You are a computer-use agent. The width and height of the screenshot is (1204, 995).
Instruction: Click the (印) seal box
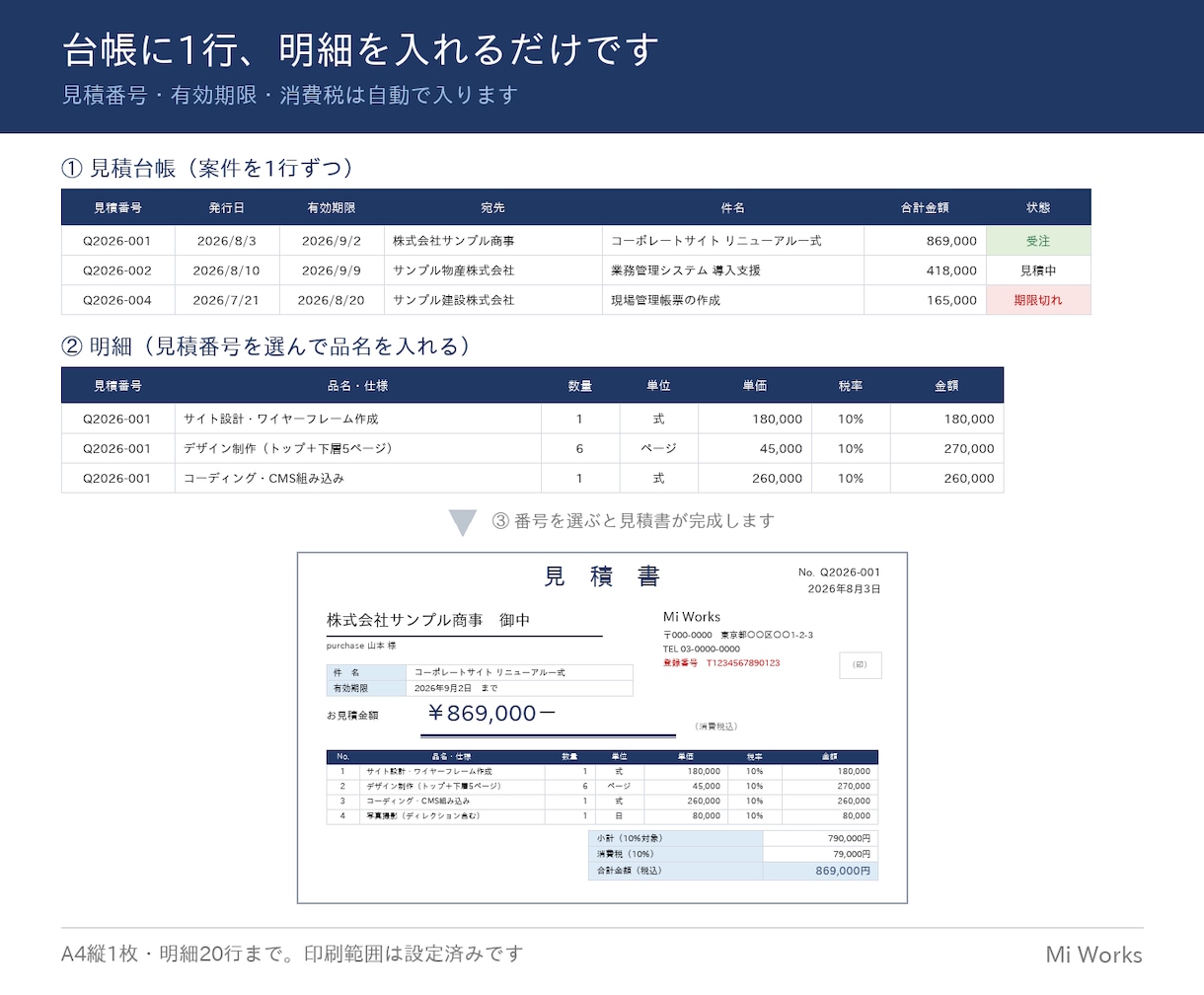pyautogui.click(x=860, y=665)
